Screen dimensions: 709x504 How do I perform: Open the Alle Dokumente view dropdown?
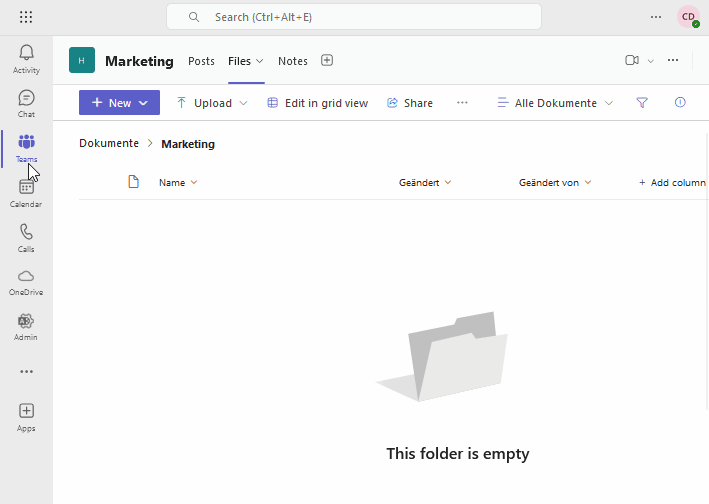click(555, 103)
